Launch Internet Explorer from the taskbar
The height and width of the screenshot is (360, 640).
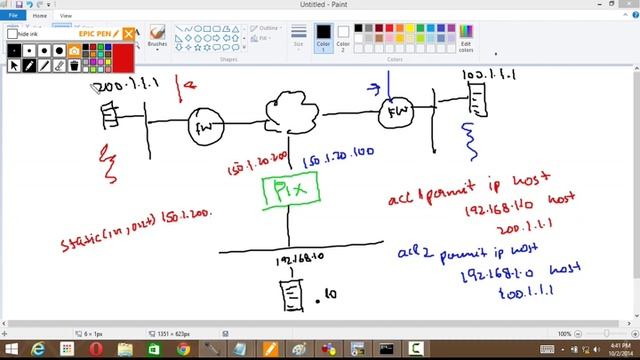38,349
